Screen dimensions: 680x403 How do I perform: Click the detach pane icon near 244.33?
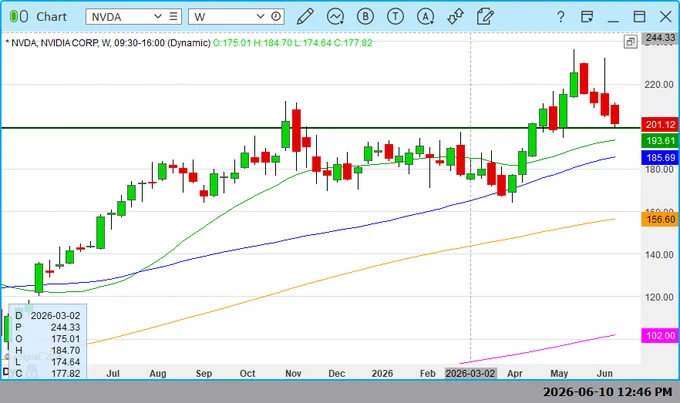tap(631, 42)
